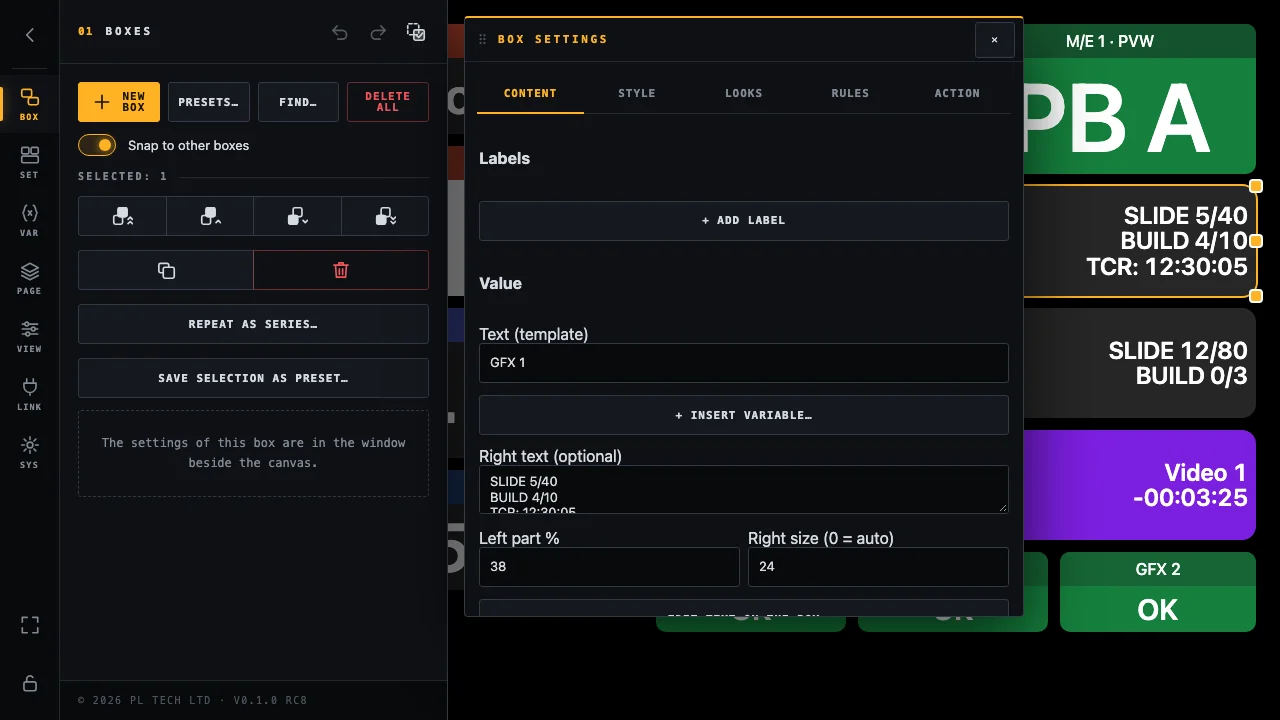This screenshot has width=1280, height=720.
Task: Open the VAR variables section
Action: pyautogui.click(x=30, y=220)
